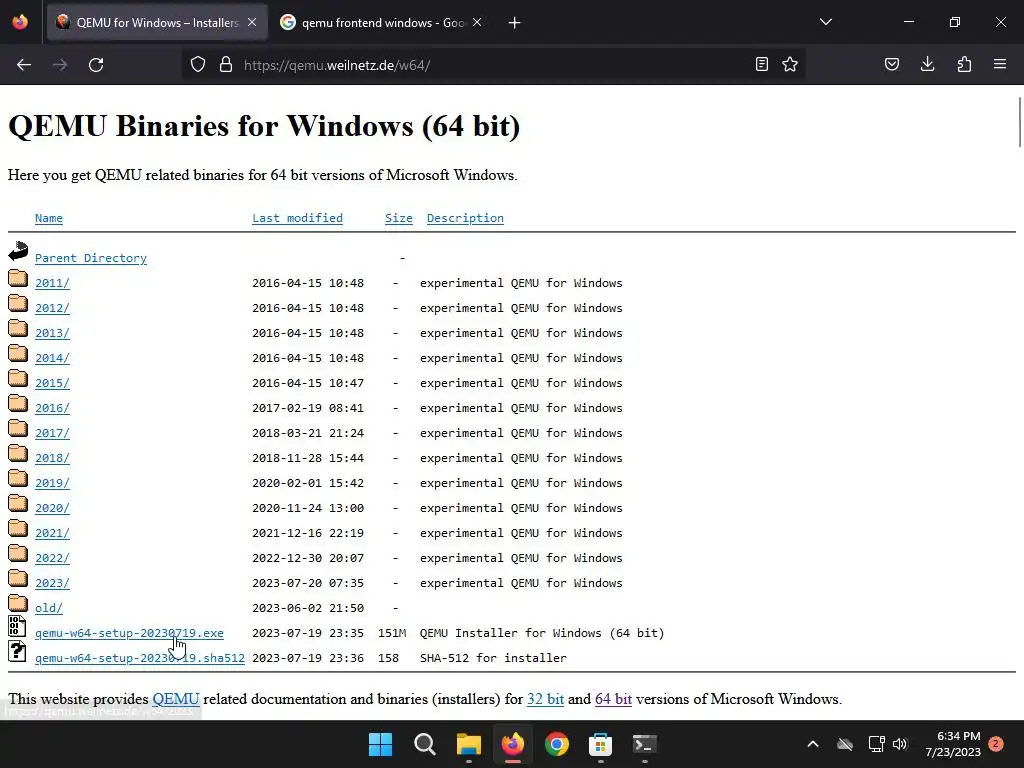
Task: Click the folder icon beside 2016/
Action: point(18,404)
